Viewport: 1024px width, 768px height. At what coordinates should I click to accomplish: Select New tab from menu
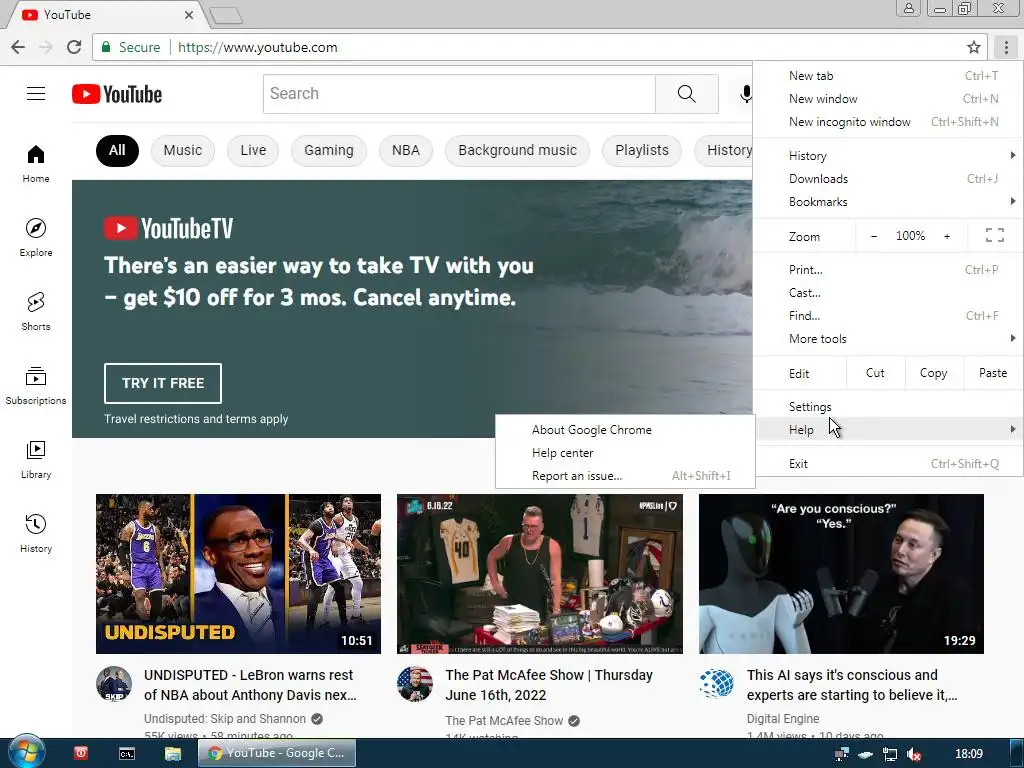888,76
